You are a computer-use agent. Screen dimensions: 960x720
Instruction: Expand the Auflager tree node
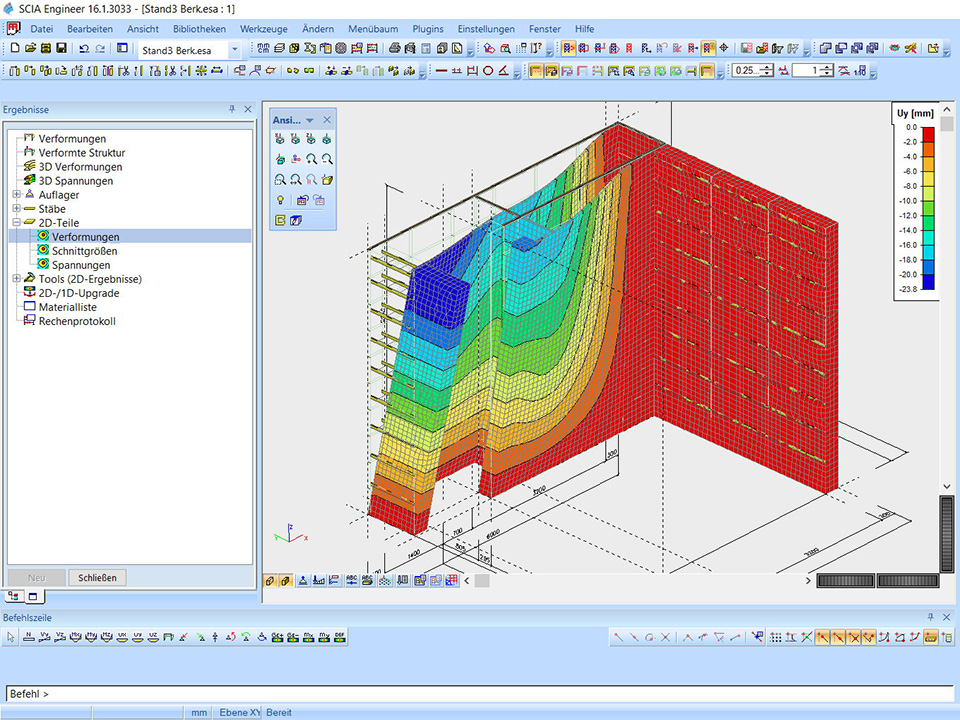(x=17, y=195)
